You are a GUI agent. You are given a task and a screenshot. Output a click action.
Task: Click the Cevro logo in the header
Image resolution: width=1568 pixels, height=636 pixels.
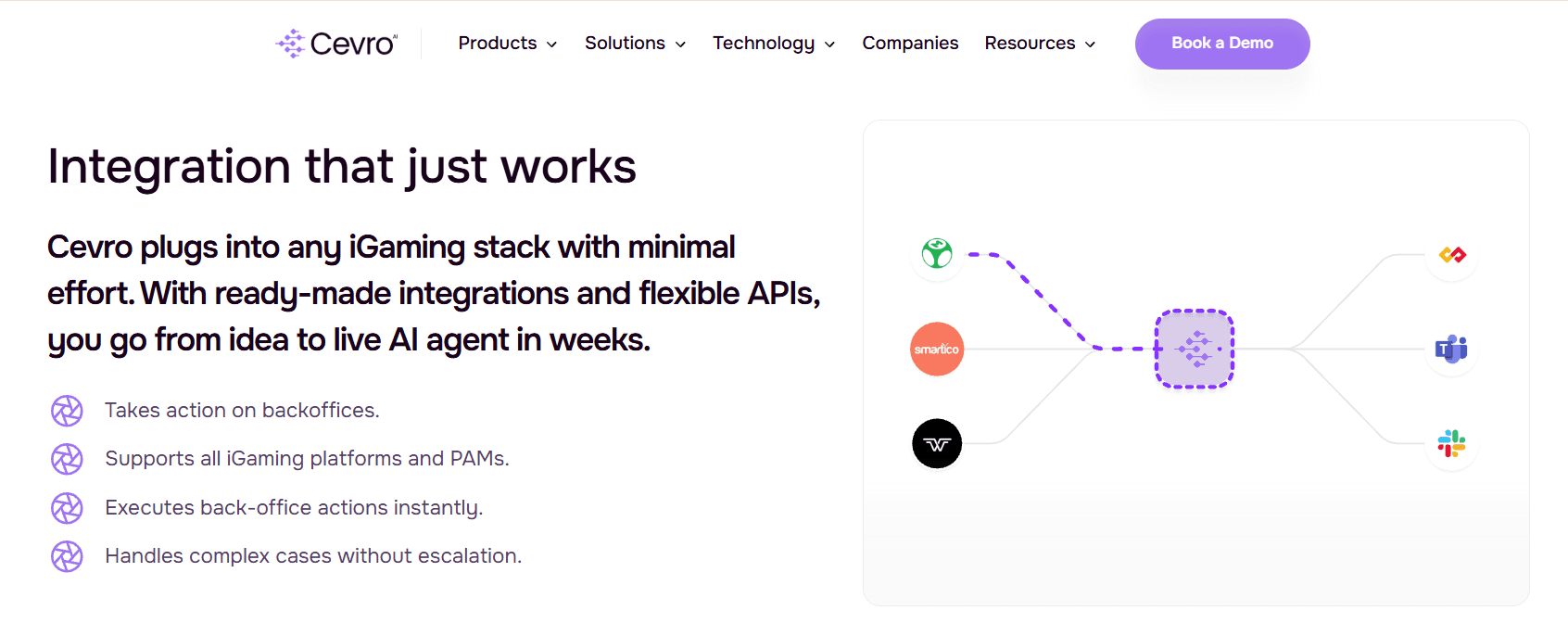(336, 44)
